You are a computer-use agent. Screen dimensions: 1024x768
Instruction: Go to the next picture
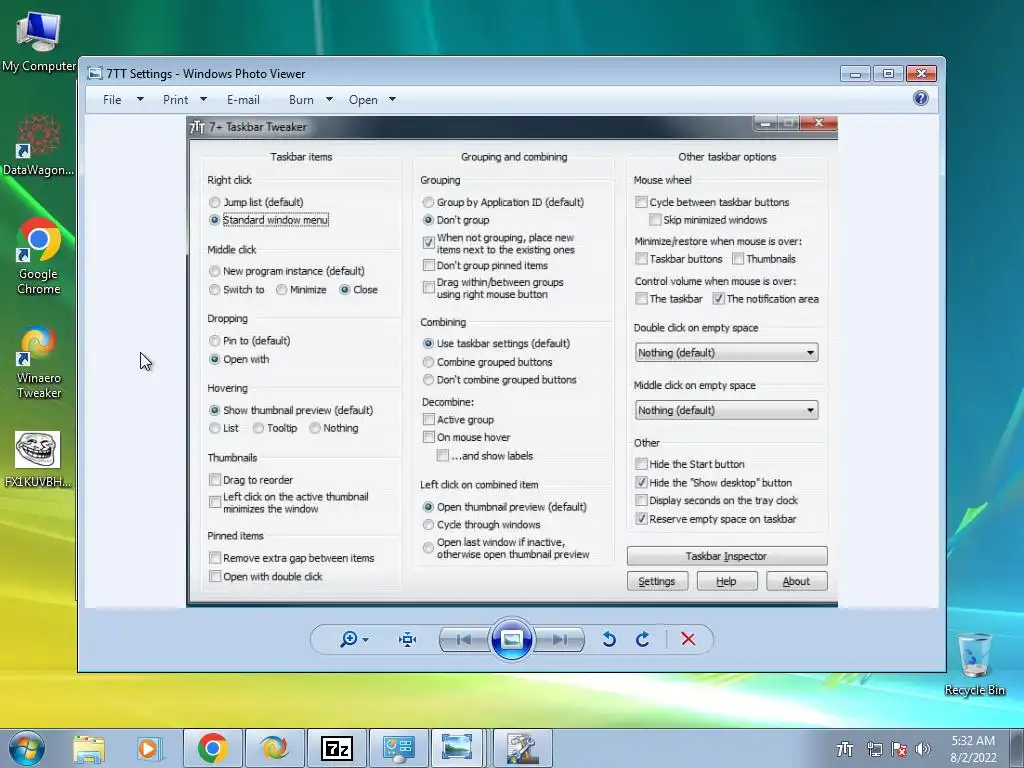click(559, 639)
